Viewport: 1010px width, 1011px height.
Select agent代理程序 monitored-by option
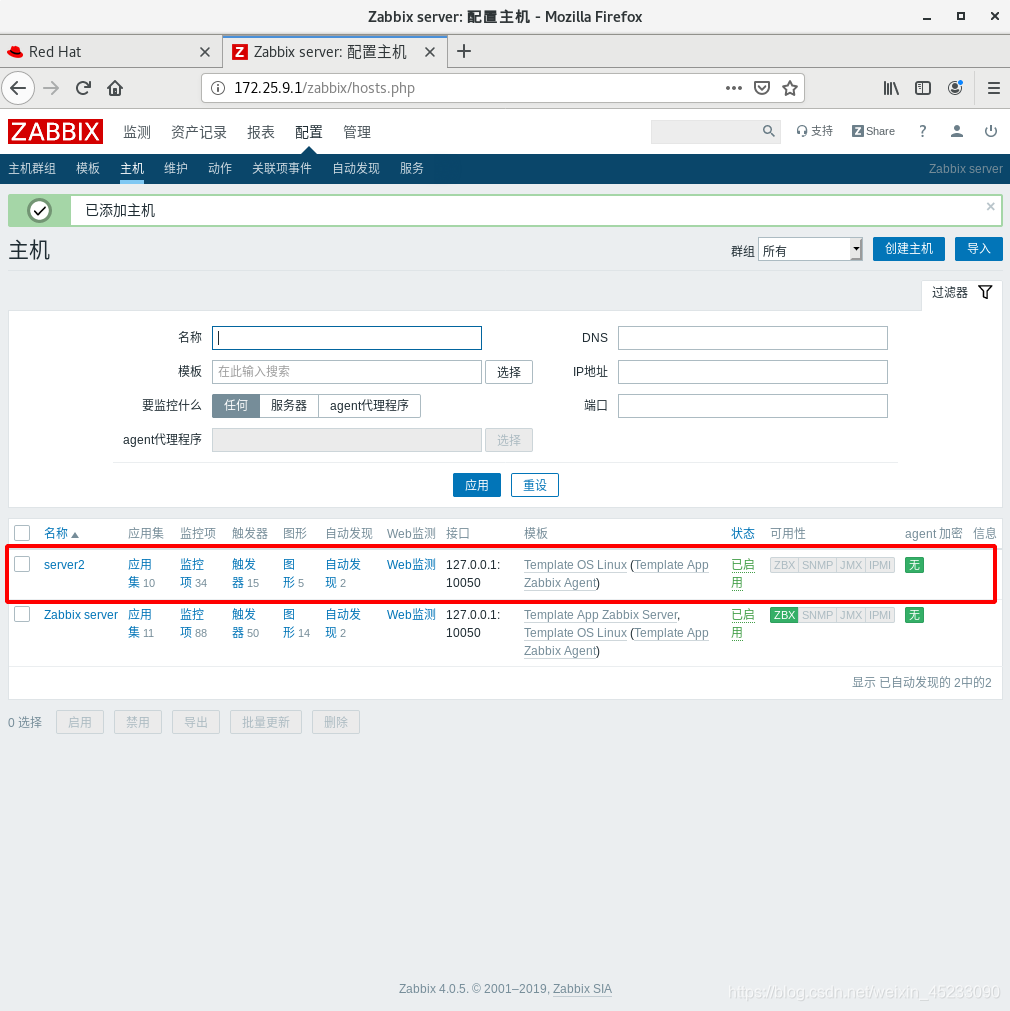(x=370, y=406)
